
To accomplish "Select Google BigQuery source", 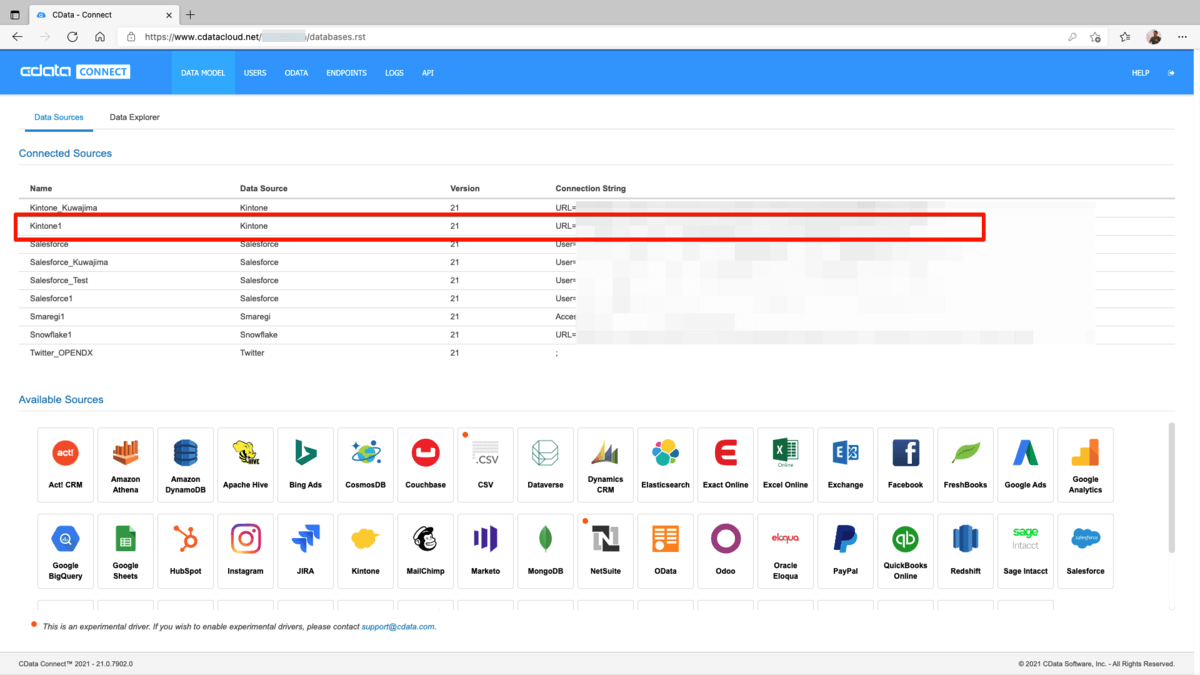I will (x=65, y=551).
